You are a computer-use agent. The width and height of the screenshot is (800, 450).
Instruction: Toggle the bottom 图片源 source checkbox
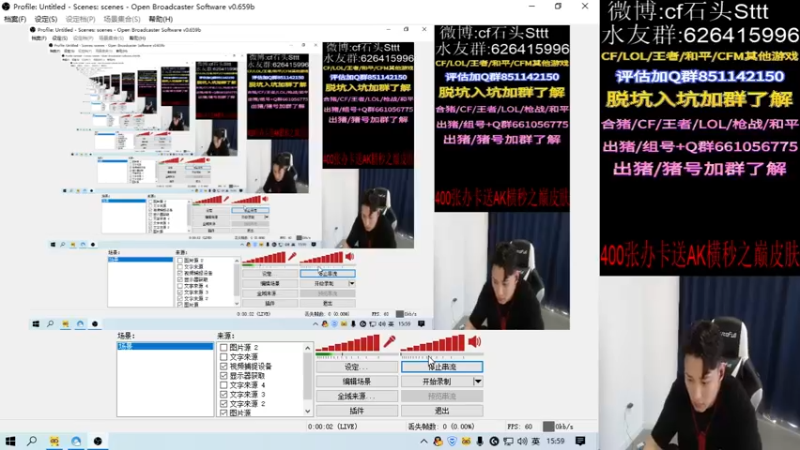coord(223,413)
